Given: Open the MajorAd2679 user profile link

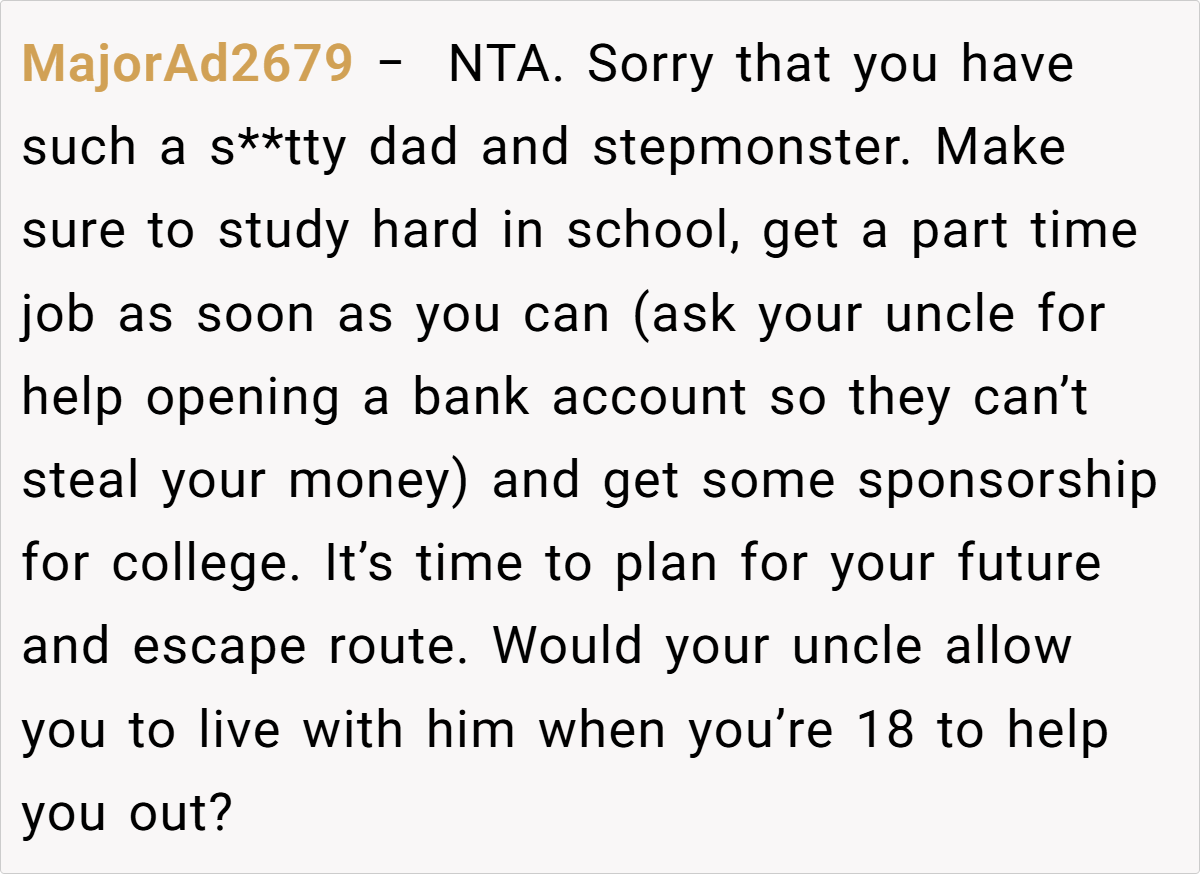Looking at the screenshot, I should click(187, 65).
